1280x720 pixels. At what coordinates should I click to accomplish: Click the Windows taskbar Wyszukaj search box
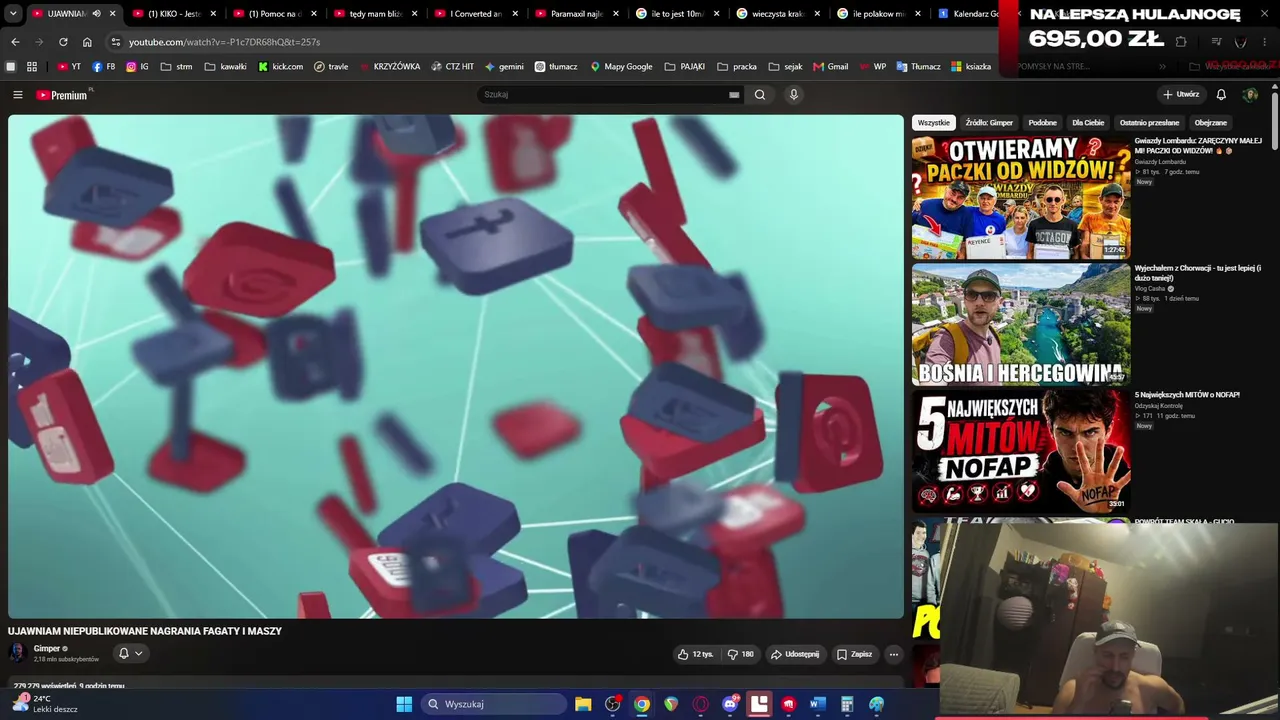[x=494, y=704]
